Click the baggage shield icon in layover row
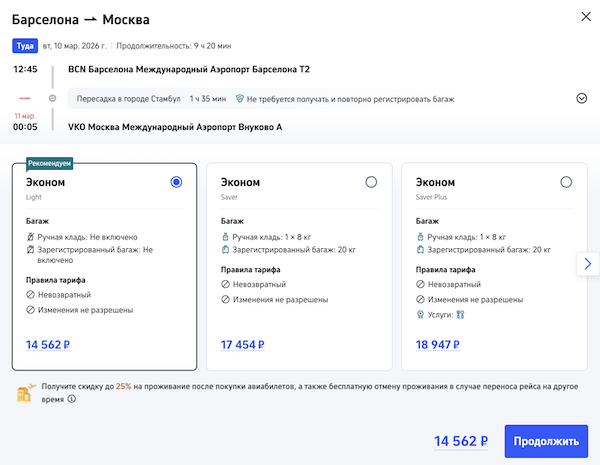Image resolution: width=600 pixels, height=465 pixels. coord(239,98)
